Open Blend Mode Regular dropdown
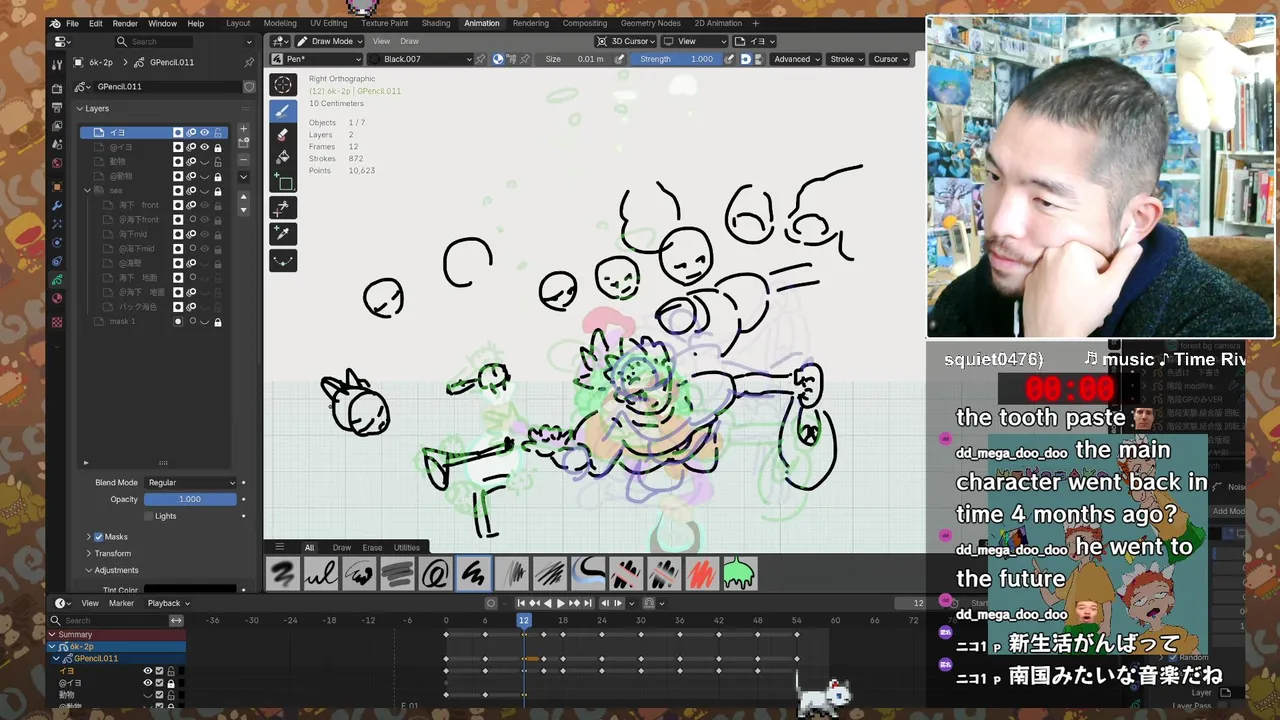Viewport: 1280px width, 720px height. point(191,483)
